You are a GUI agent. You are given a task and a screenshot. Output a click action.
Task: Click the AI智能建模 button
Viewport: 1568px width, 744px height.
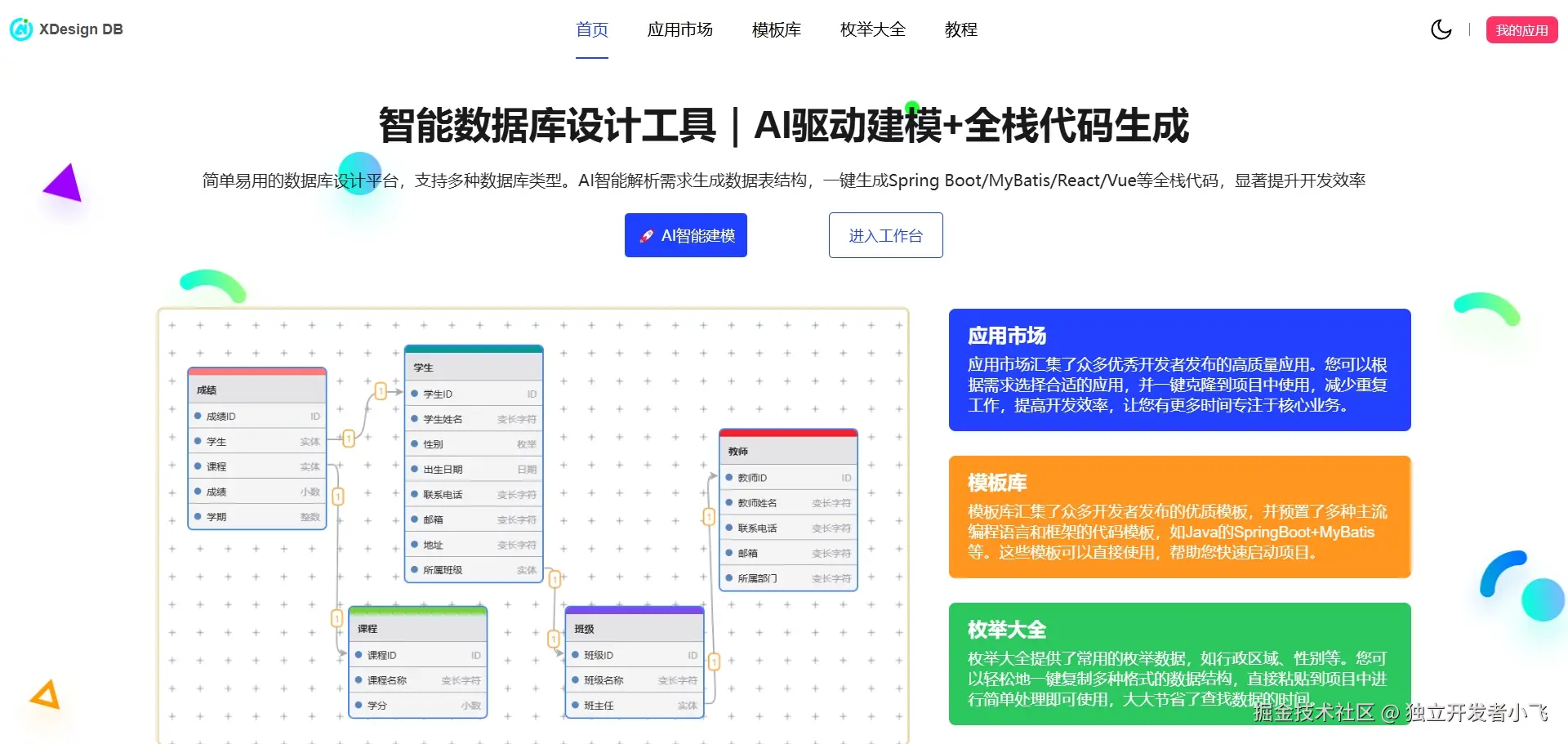point(685,235)
